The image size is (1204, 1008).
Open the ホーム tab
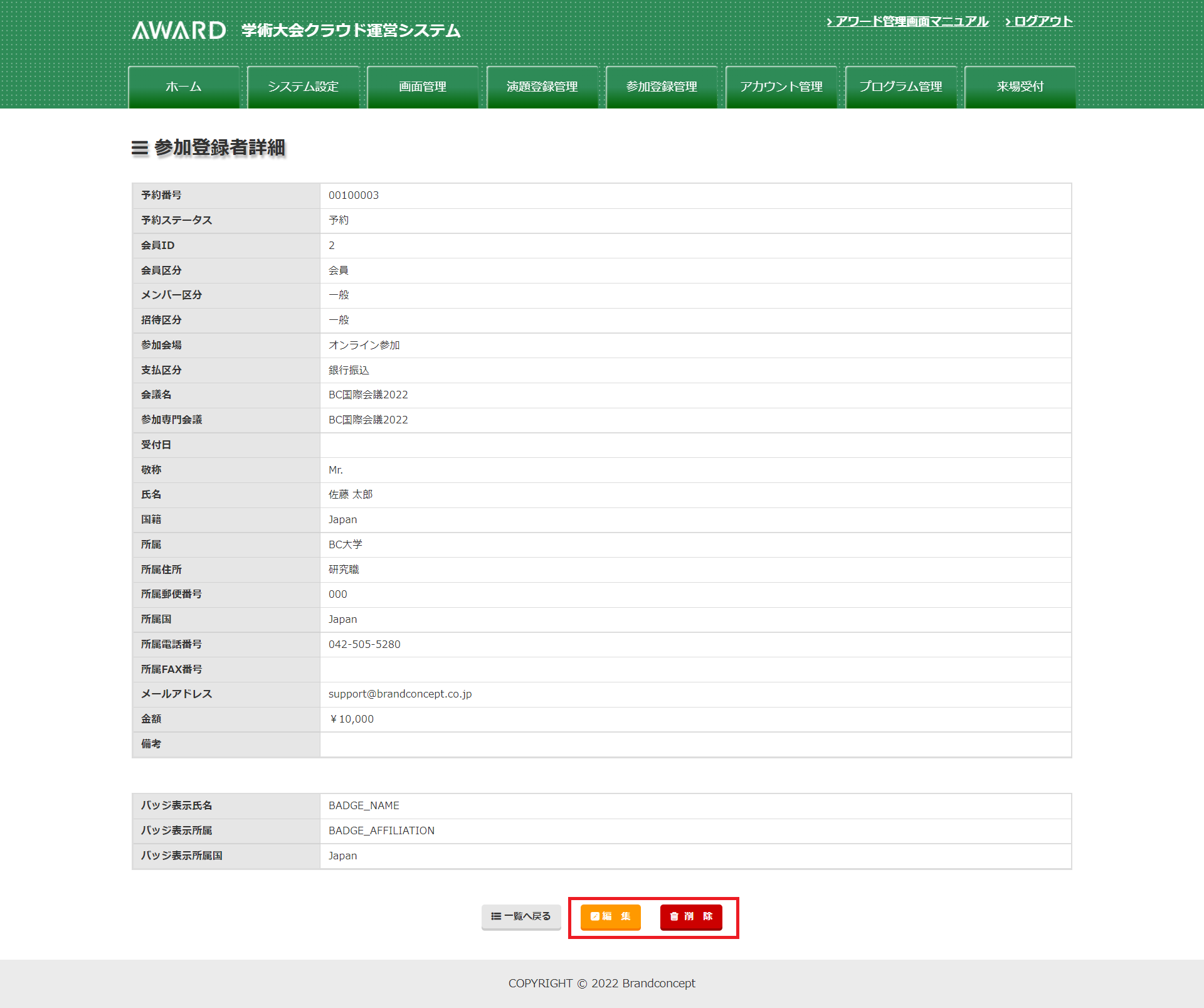coord(184,87)
